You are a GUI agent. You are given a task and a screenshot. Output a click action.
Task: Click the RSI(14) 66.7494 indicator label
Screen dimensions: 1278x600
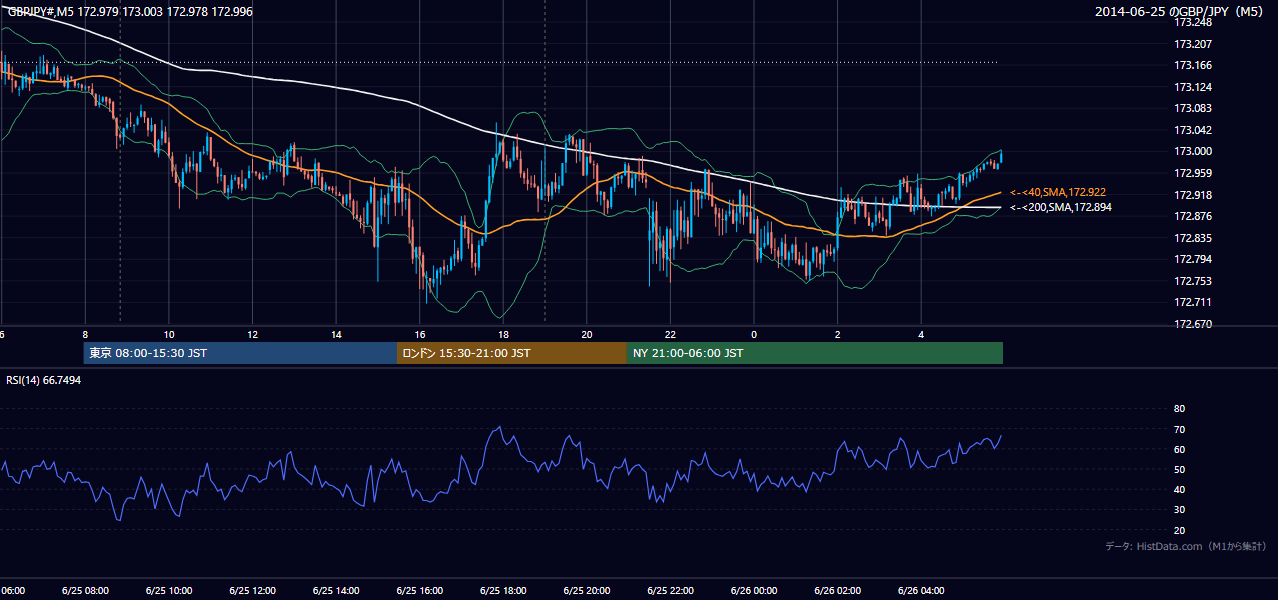(44, 380)
